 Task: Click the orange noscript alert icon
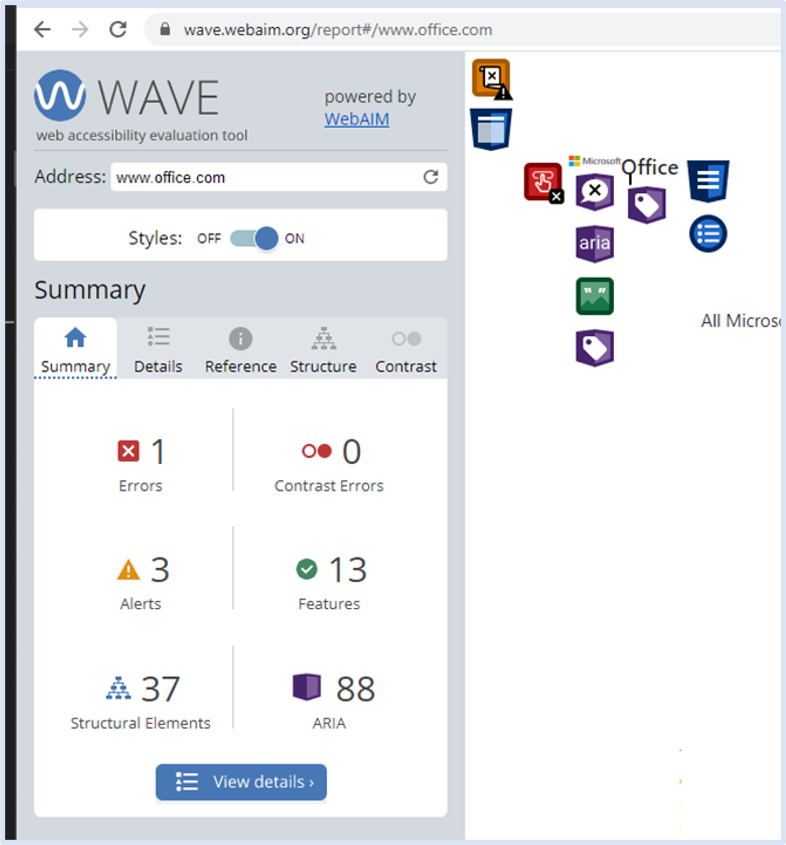tap(492, 79)
